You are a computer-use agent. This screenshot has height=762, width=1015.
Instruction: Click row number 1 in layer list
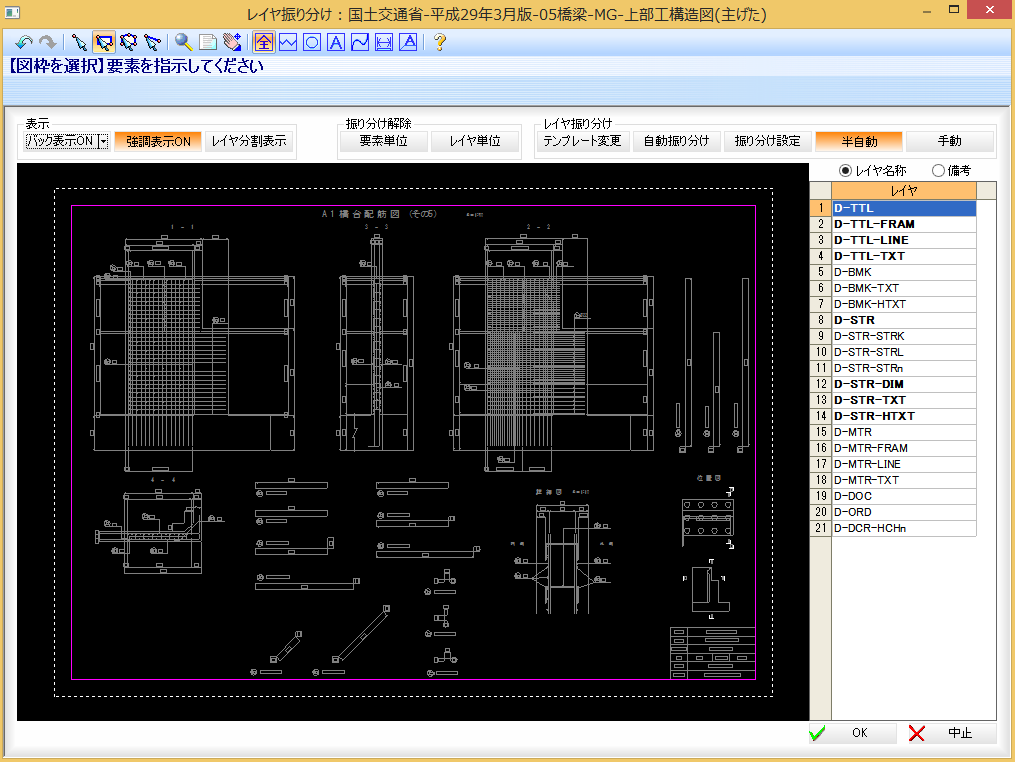820,208
